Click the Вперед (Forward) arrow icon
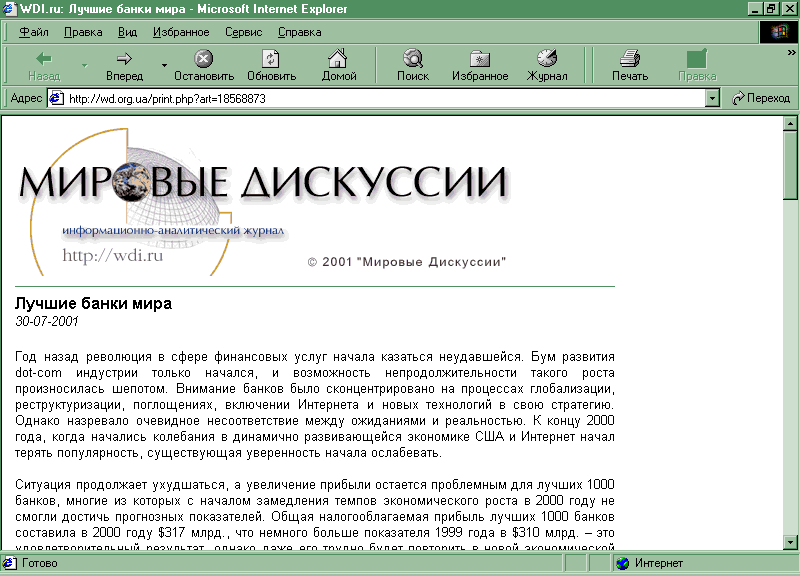This screenshot has height=576, width=800. pos(124,59)
